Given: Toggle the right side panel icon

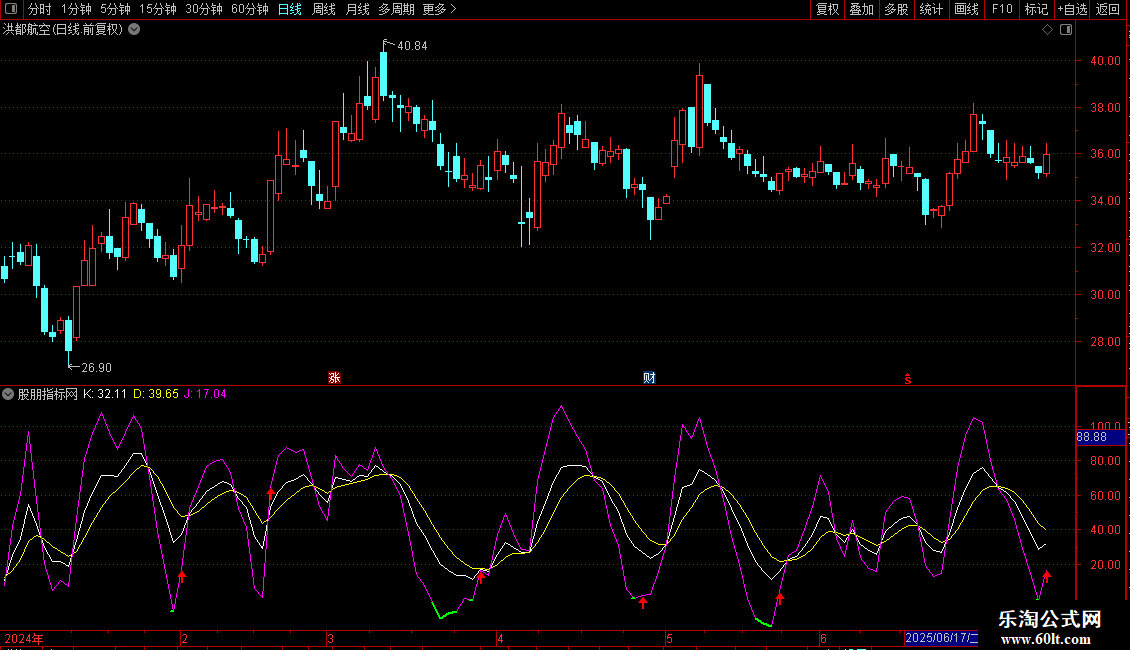Looking at the screenshot, I should [1066, 30].
